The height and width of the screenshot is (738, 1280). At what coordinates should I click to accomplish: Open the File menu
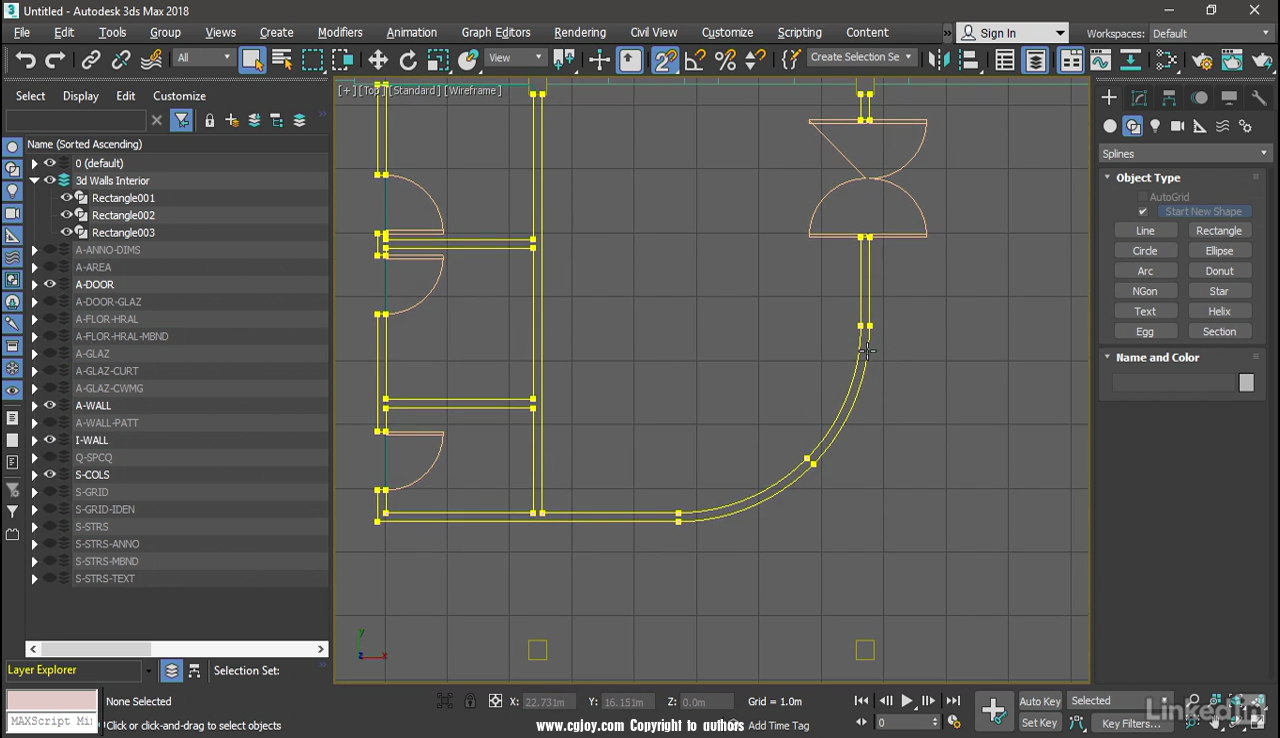tap(22, 32)
